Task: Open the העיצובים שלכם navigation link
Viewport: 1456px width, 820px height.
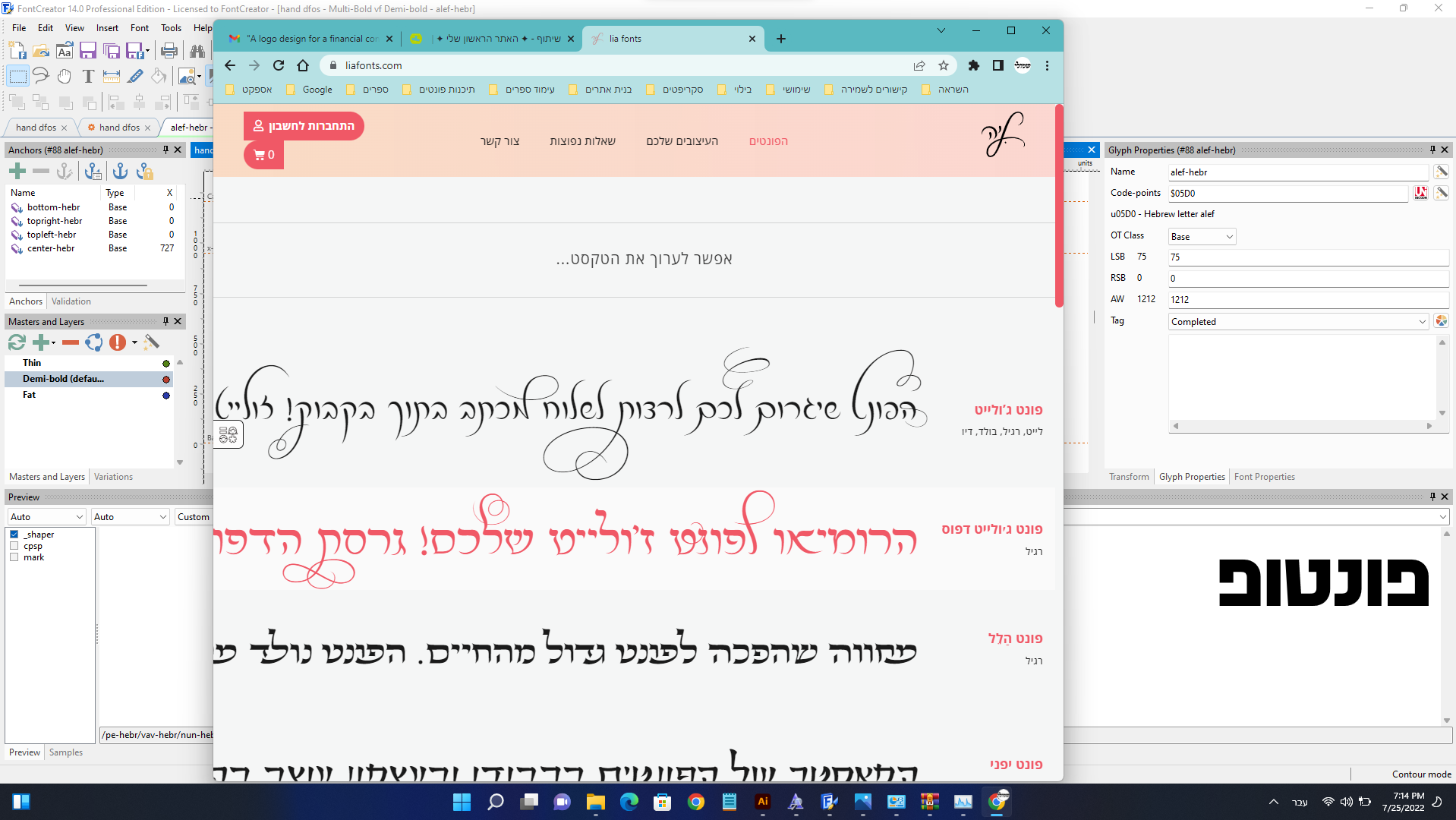Action: (x=682, y=141)
